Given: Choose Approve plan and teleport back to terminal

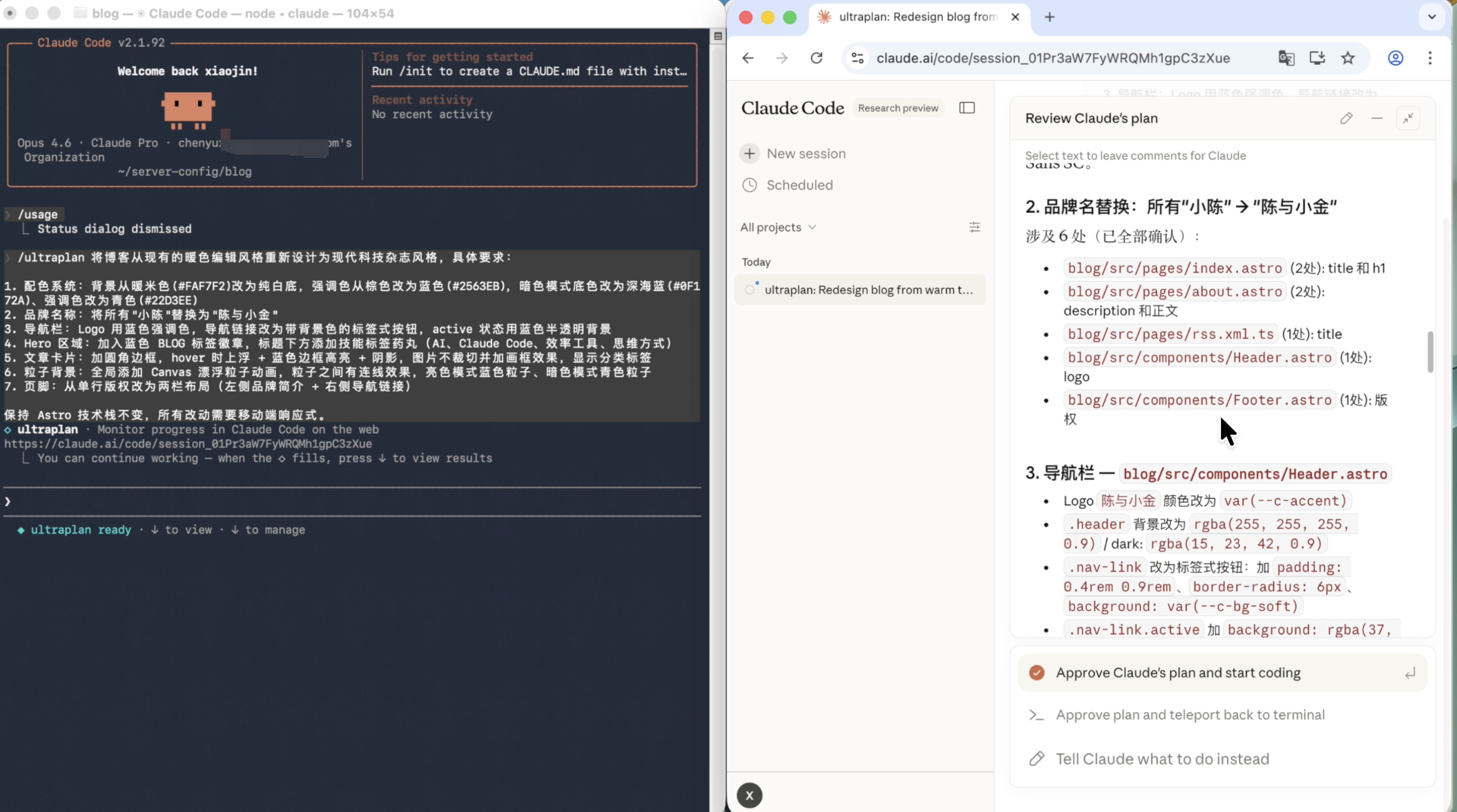Looking at the screenshot, I should pos(1222,715).
